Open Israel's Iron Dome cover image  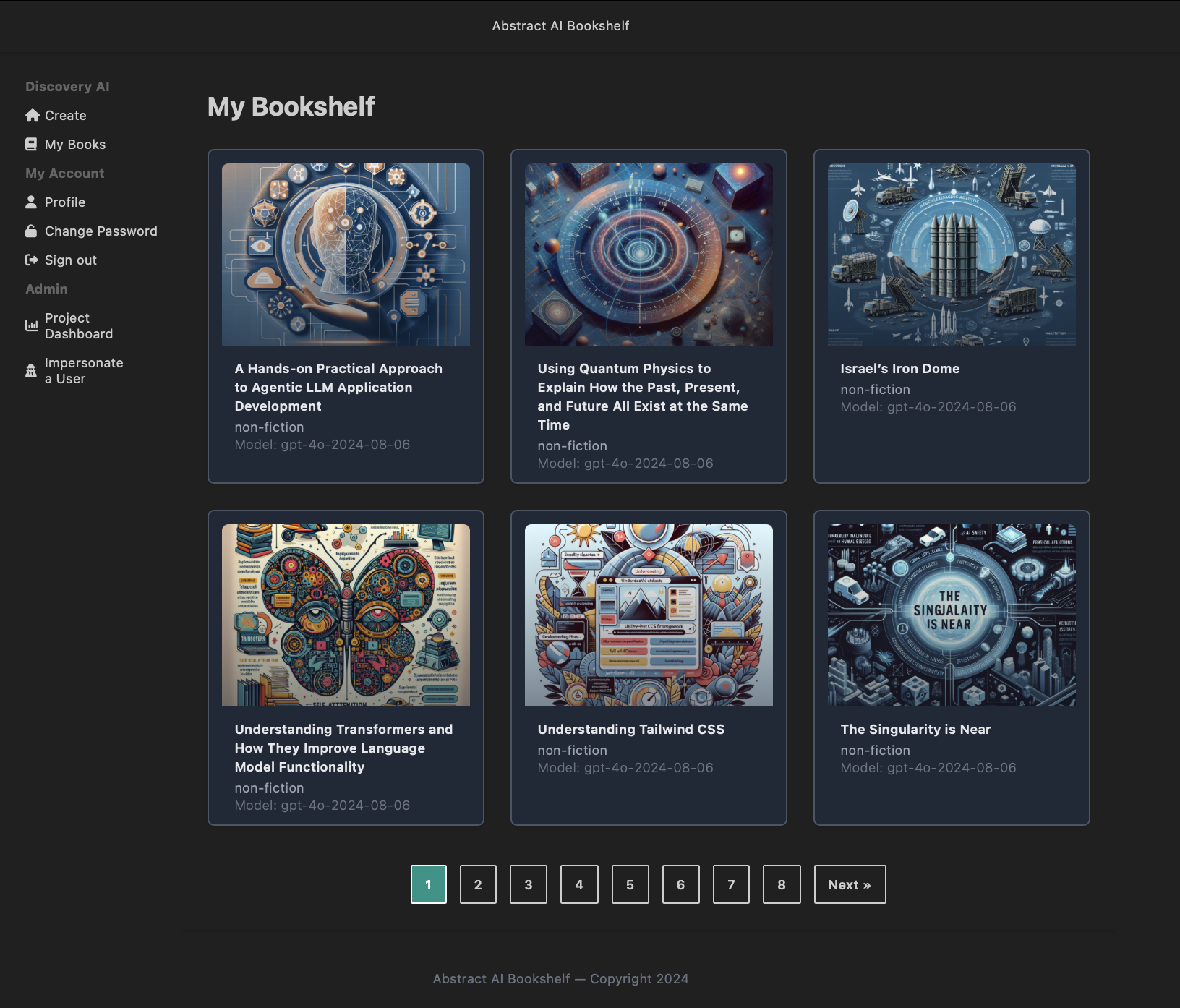(x=952, y=255)
